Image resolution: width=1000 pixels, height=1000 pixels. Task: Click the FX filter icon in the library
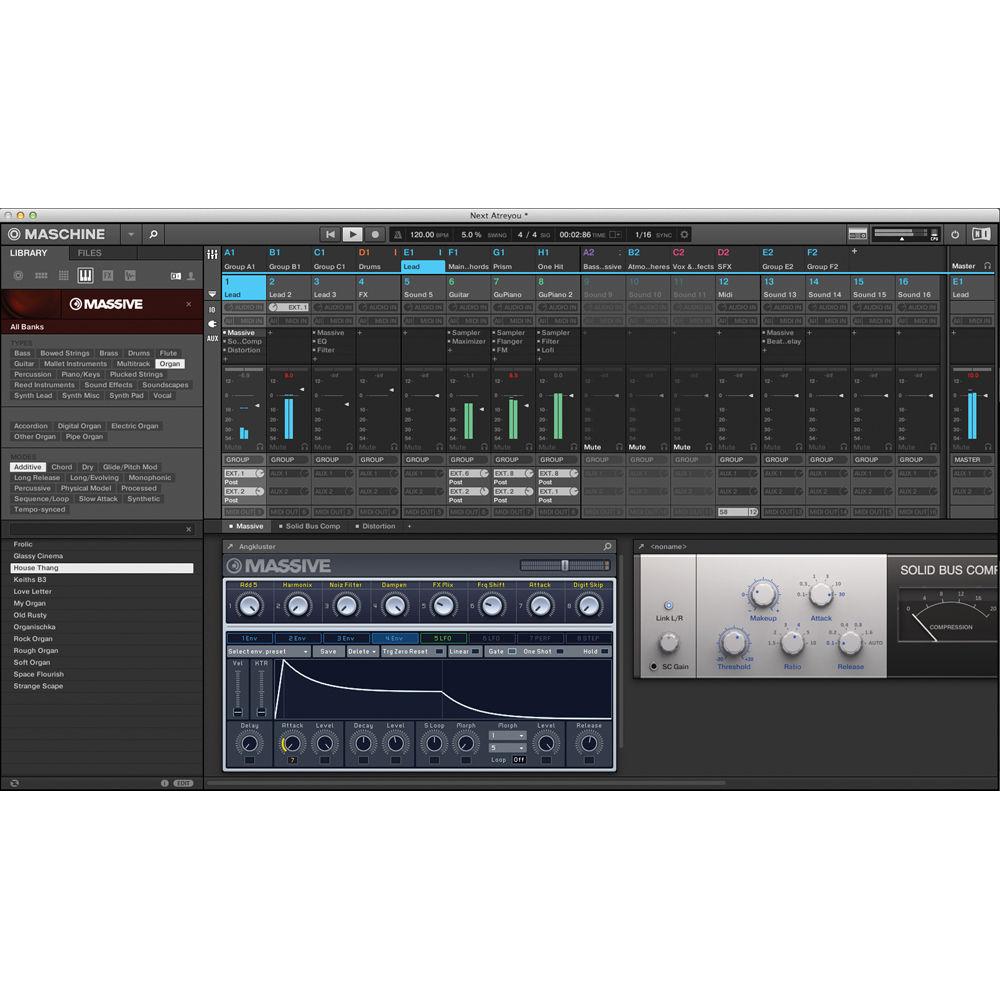pyautogui.click(x=107, y=276)
